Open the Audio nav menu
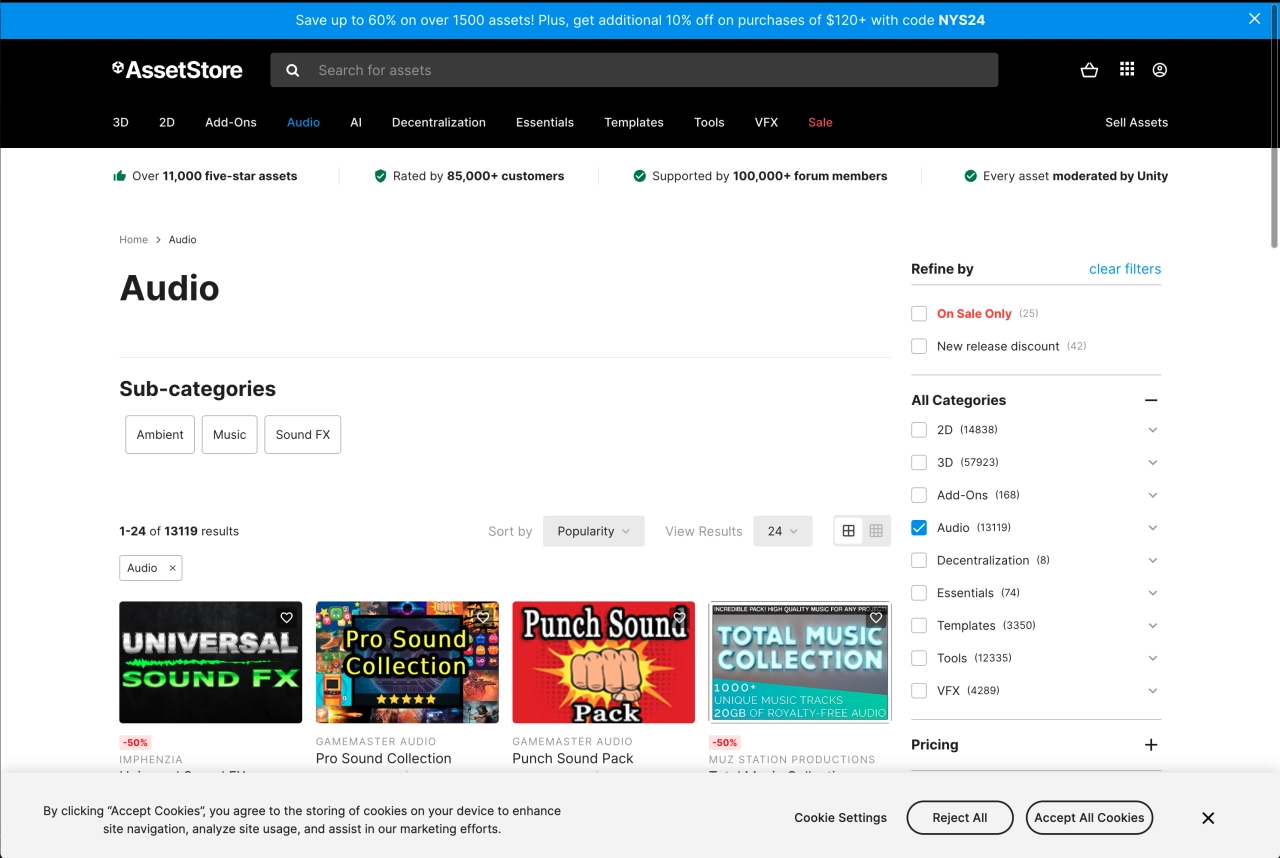The width and height of the screenshot is (1280, 858). point(303,122)
